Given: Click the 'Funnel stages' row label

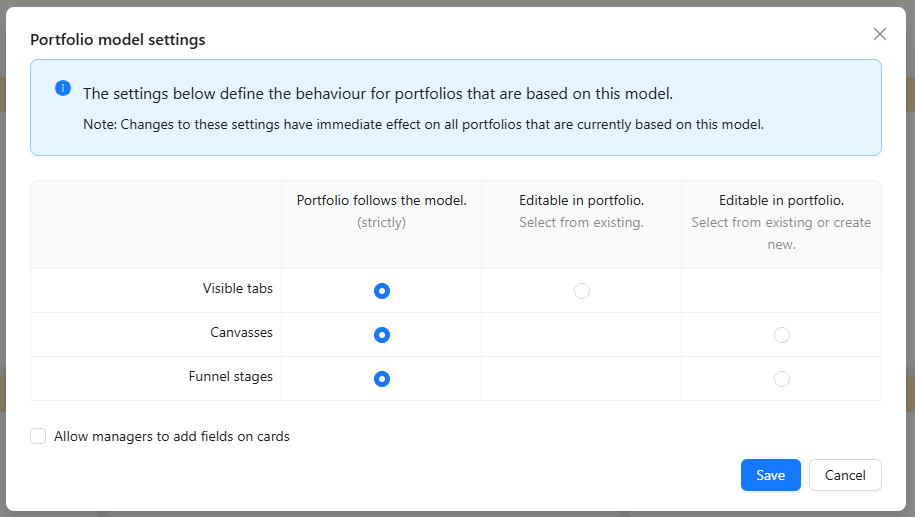Looking at the screenshot, I should 231,377.
